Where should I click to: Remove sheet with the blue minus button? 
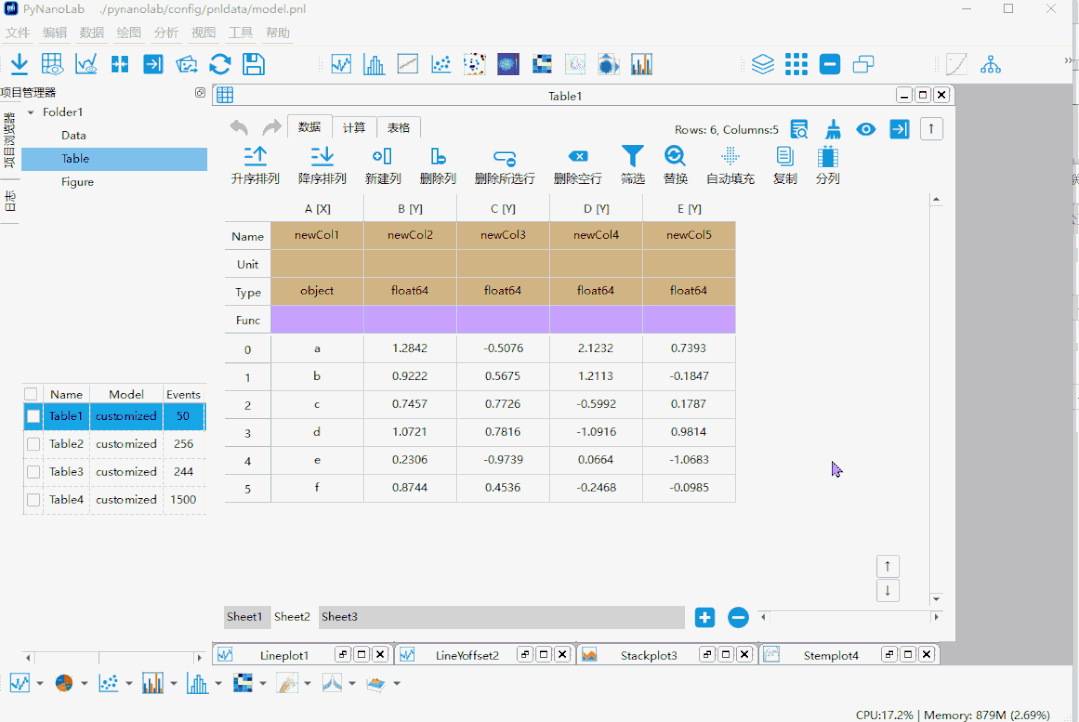click(738, 617)
